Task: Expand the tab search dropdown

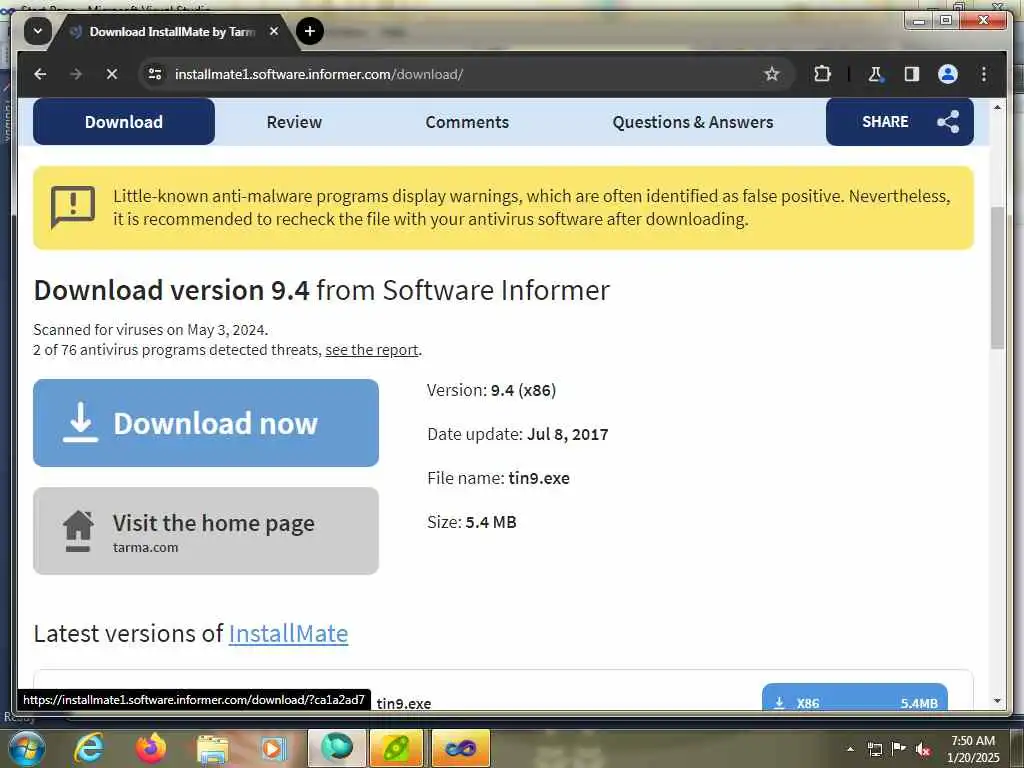Action: pyautogui.click(x=38, y=31)
